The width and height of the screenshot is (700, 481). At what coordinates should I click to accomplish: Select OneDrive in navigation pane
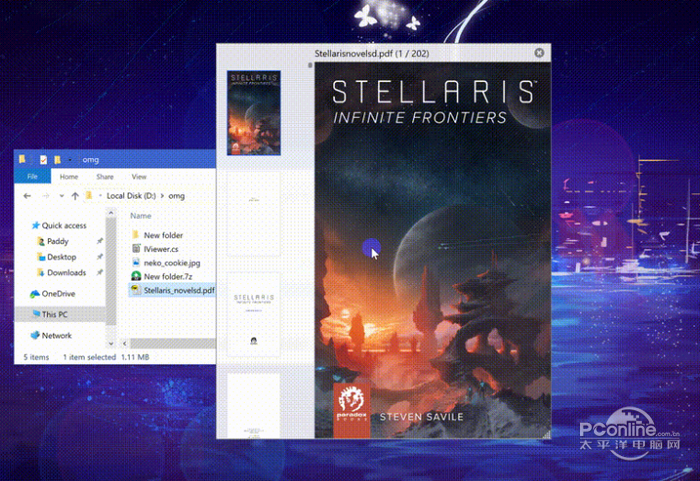click(58, 293)
